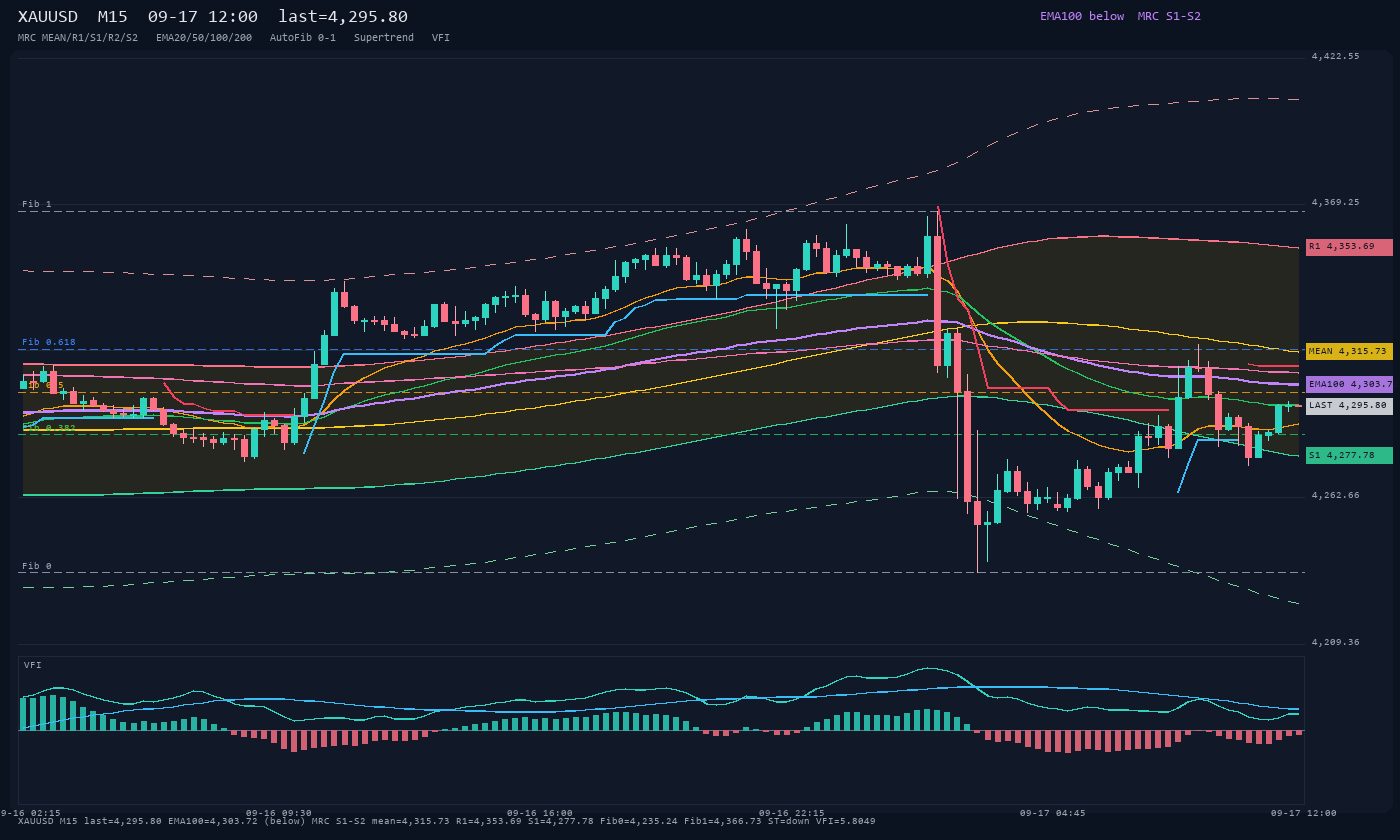
Task: Select the 09-17 04:45 time axis label
Action: (1053, 813)
